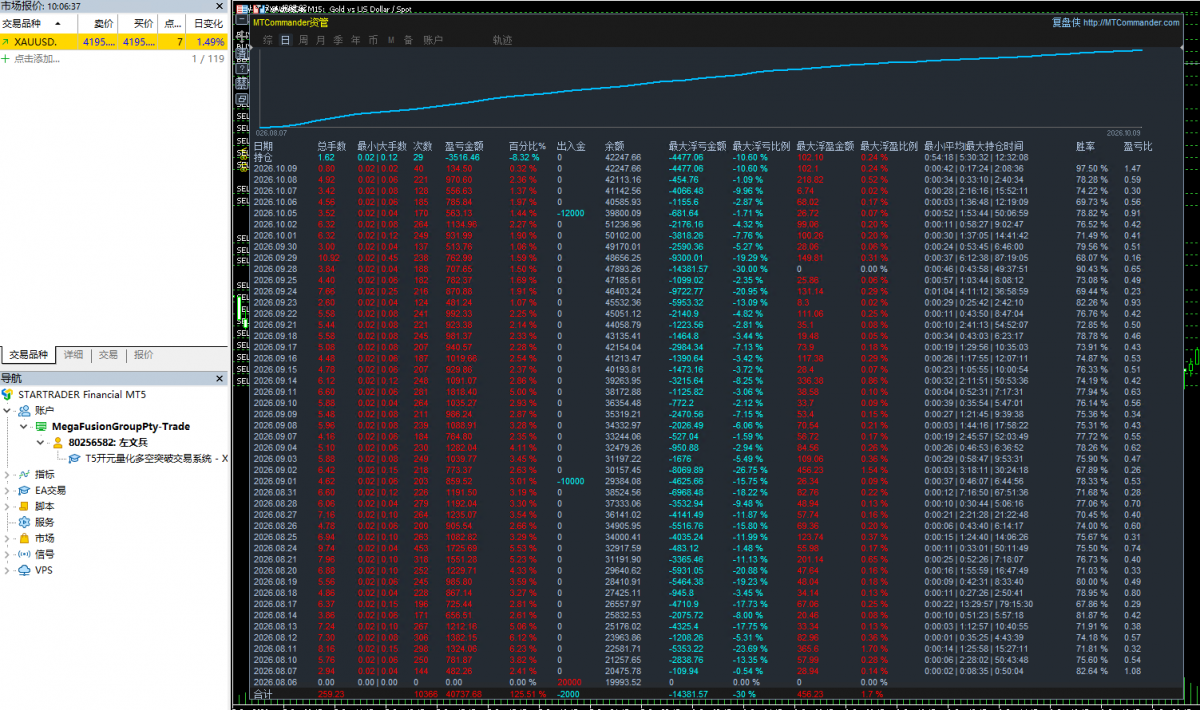Sort by the 交易品种 column header
The width and height of the screenshot is (1200, 710).
40,23
